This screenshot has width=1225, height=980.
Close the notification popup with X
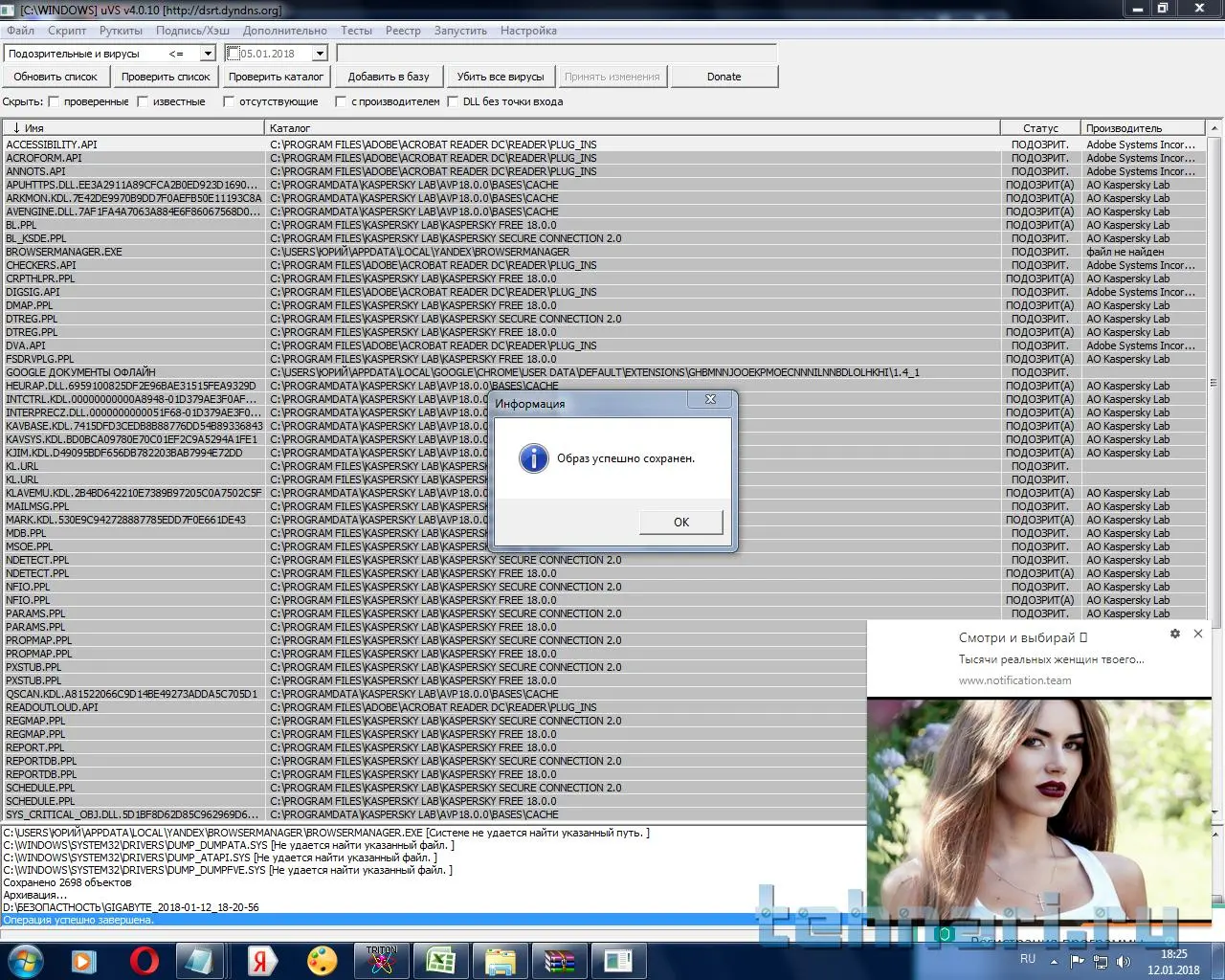(1198, 634)
